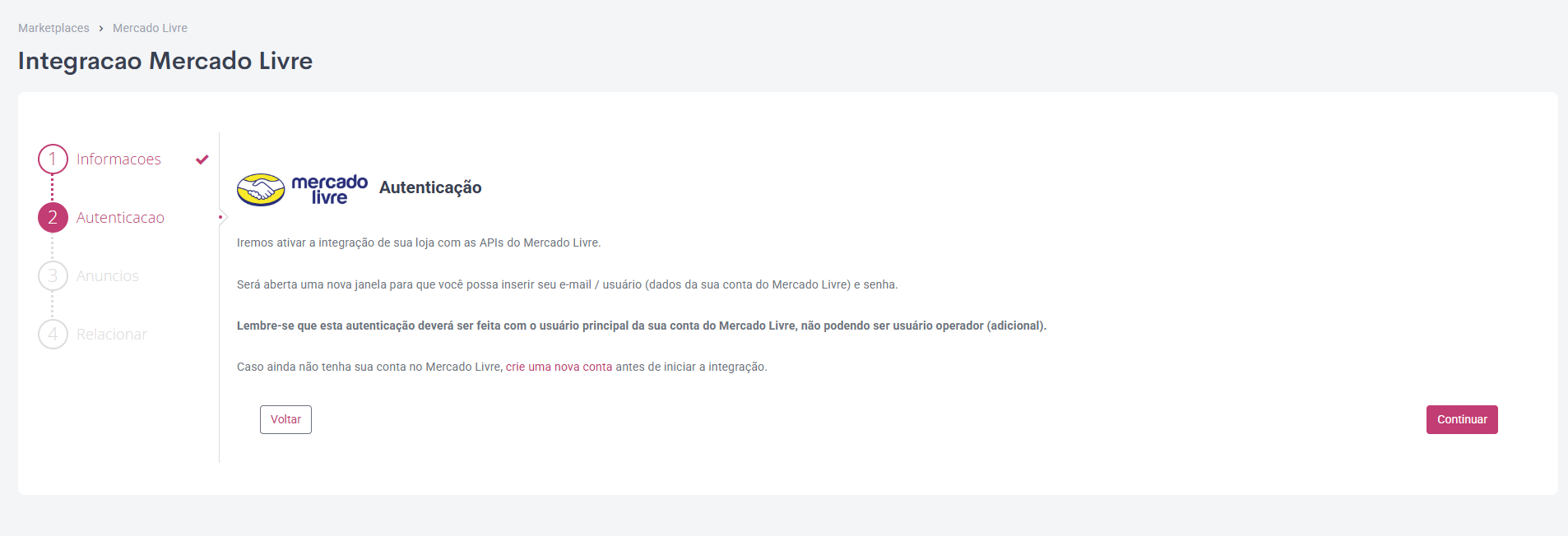This screenshot has height=536, width=1568.
Task: Open the Informacoes step
Action: click(x=118, y=159)
